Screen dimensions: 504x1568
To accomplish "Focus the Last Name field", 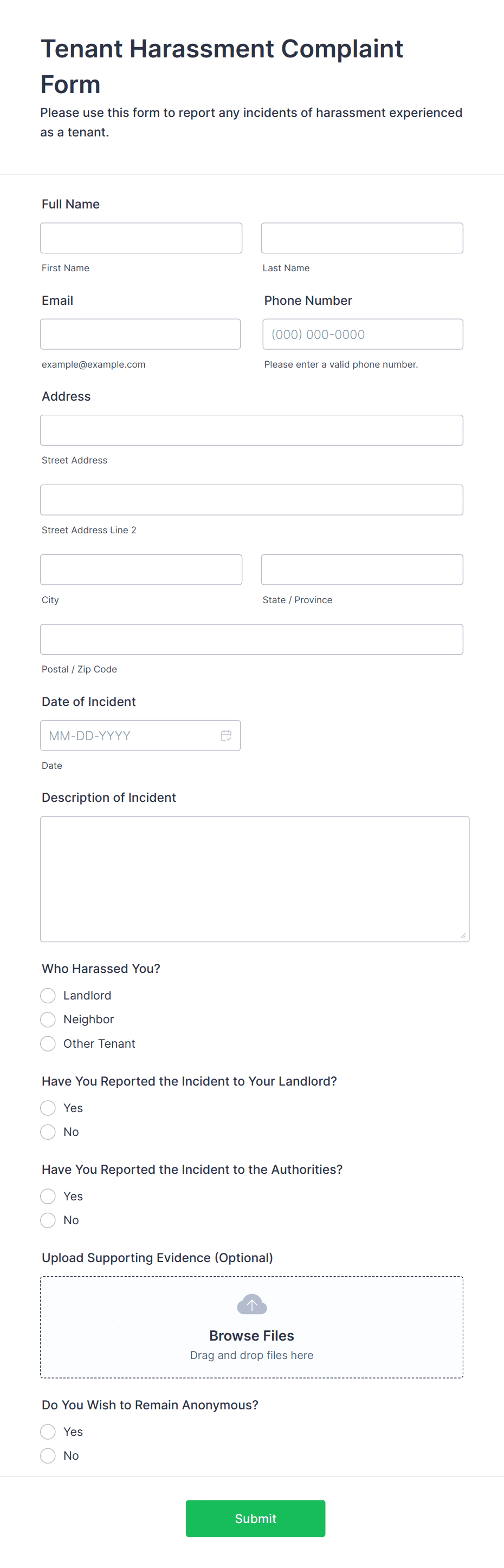I will (x=361, y=237).
